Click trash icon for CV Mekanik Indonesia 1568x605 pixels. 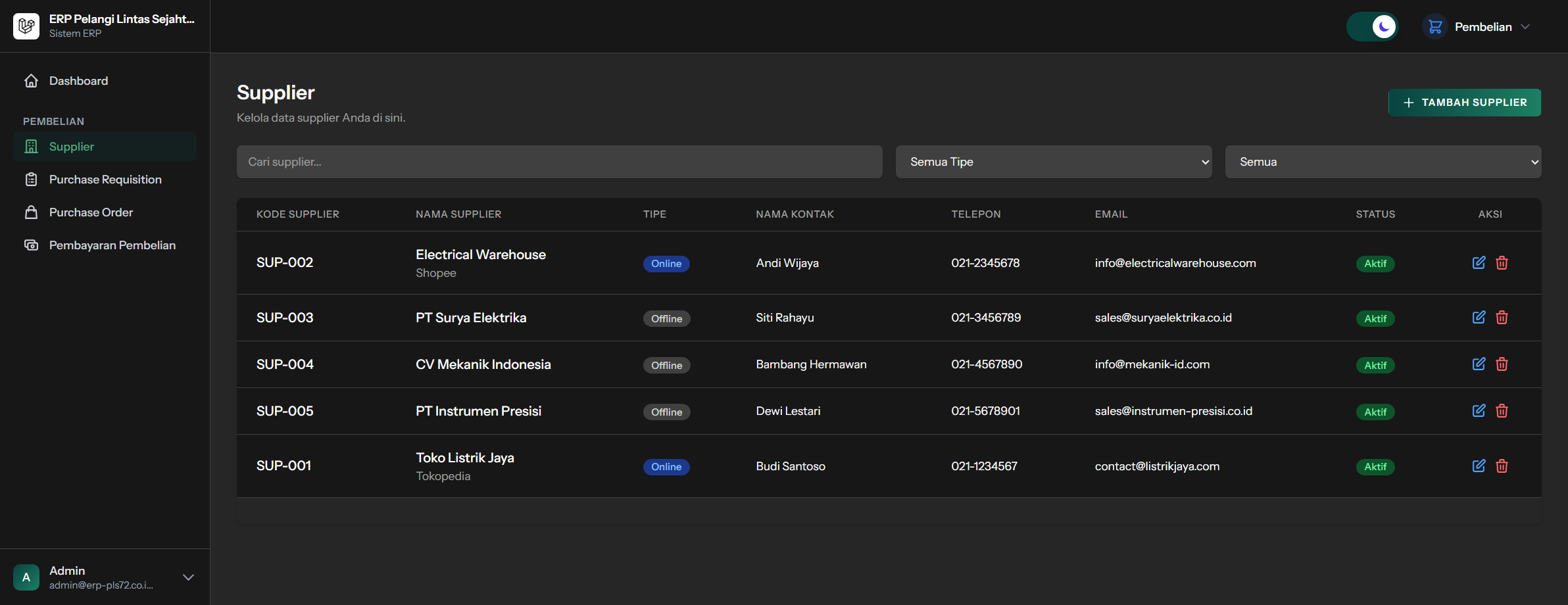pos(1502,364)
